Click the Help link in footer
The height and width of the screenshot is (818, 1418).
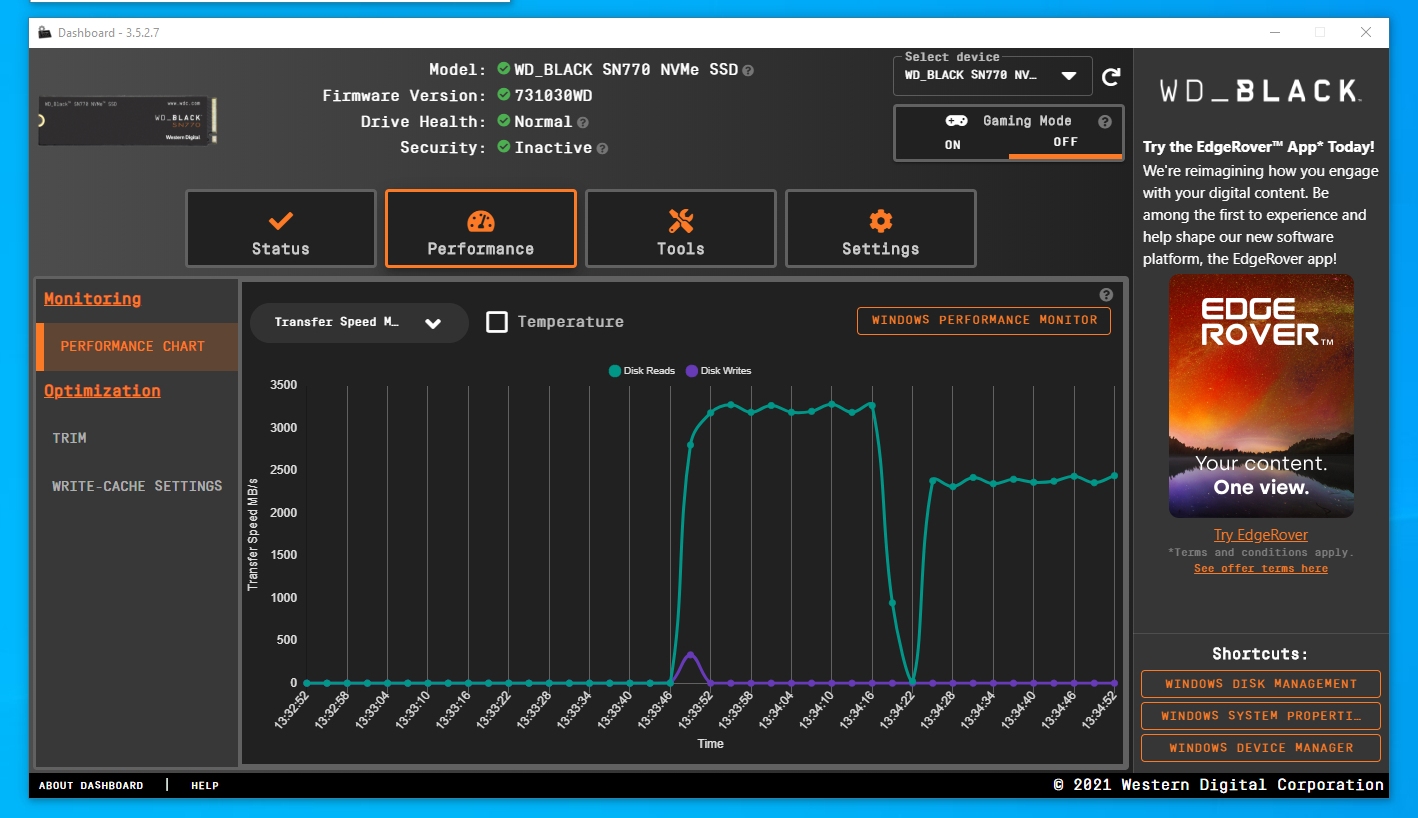[x=205, y=786]
